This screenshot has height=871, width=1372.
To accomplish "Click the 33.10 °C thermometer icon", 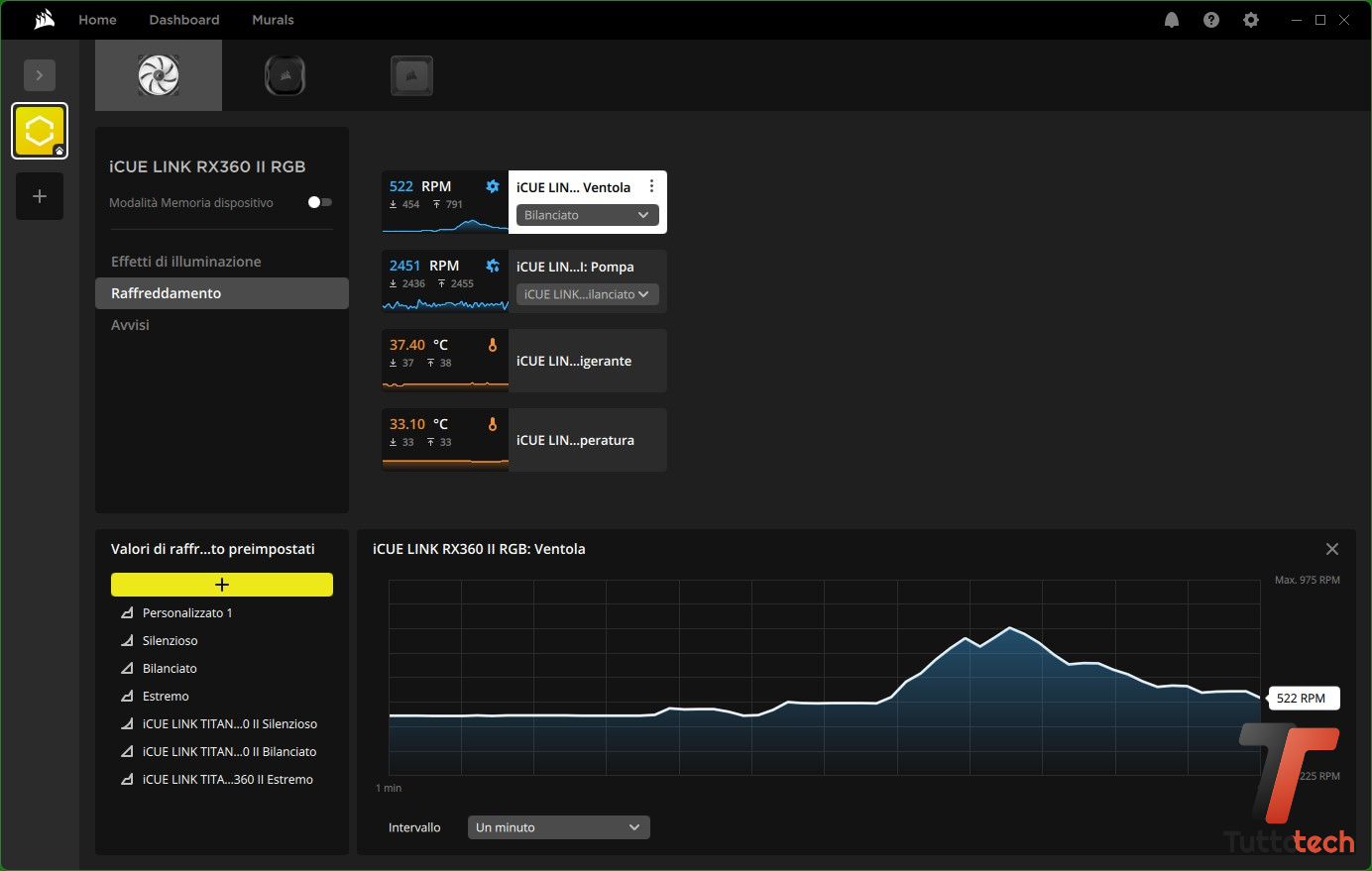I will (x=493, y=424).
